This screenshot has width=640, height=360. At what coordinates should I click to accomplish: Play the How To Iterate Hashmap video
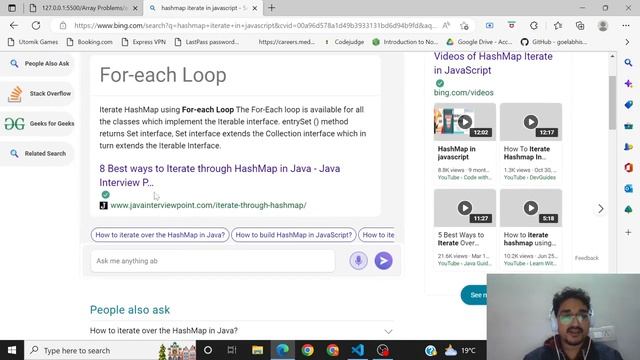pos(531,122)
